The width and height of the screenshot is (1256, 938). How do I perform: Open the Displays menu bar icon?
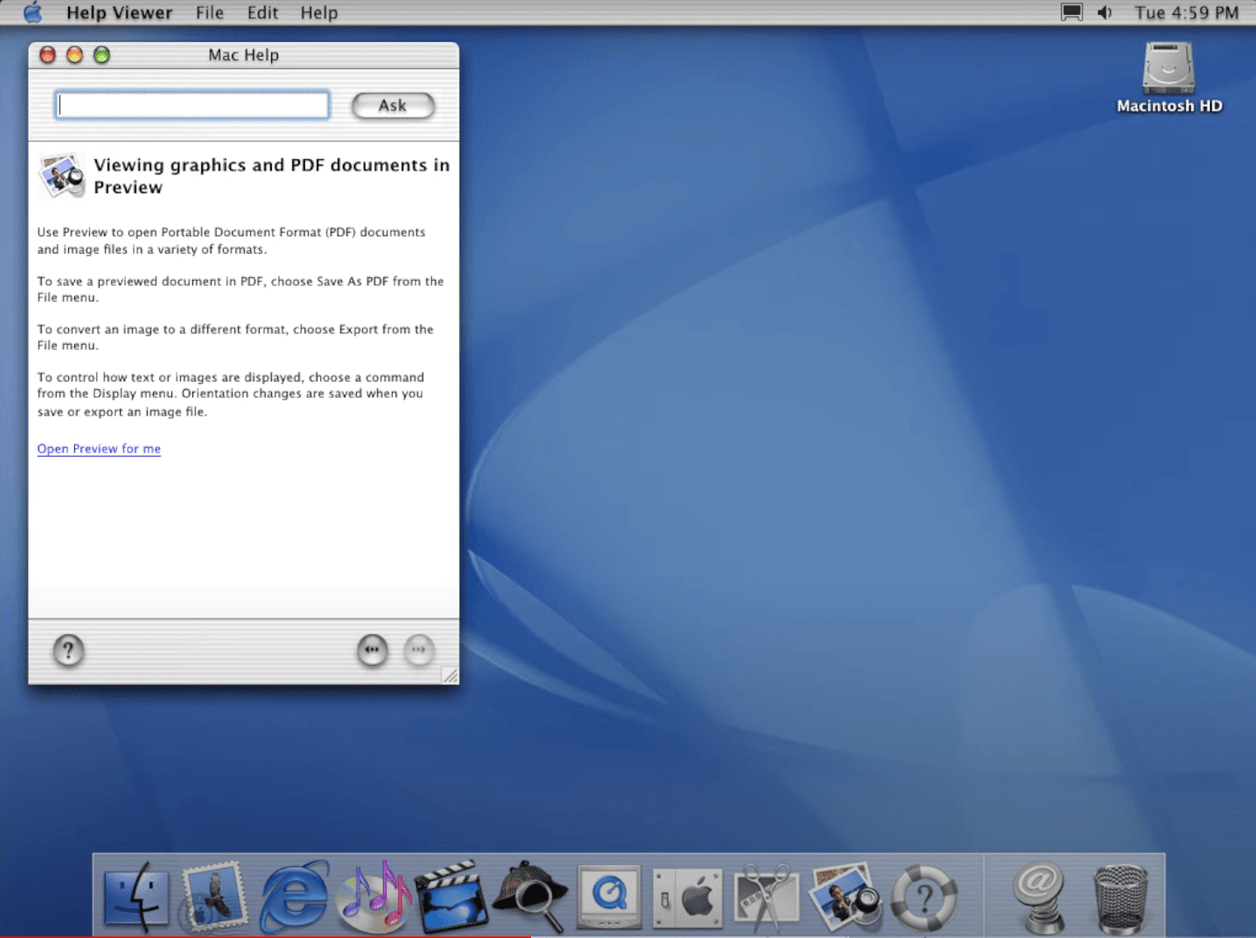pyautogui.click(x=1072, y=13)
